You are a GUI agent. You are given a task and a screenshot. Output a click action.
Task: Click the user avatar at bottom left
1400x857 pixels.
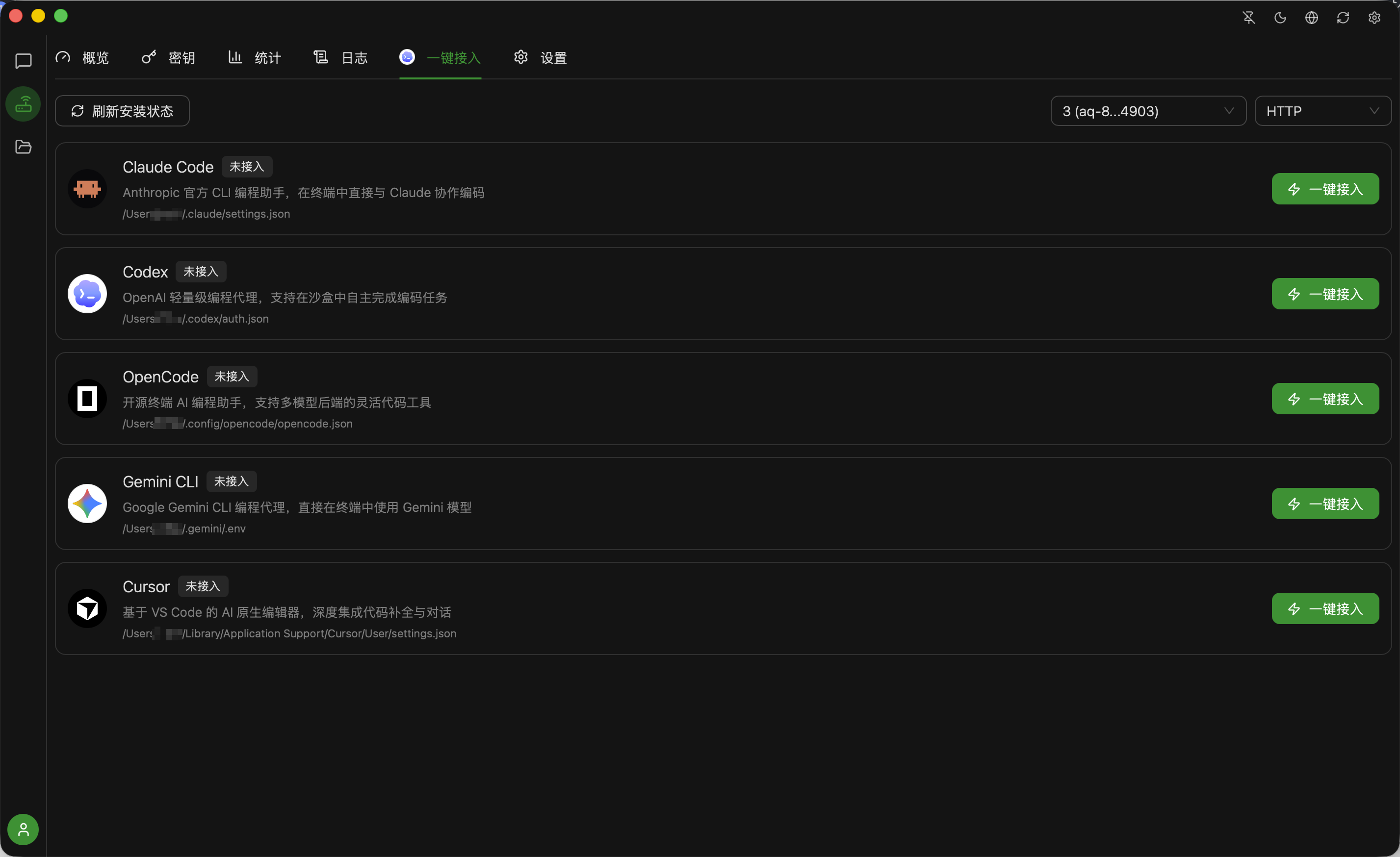tap(23, 829)
